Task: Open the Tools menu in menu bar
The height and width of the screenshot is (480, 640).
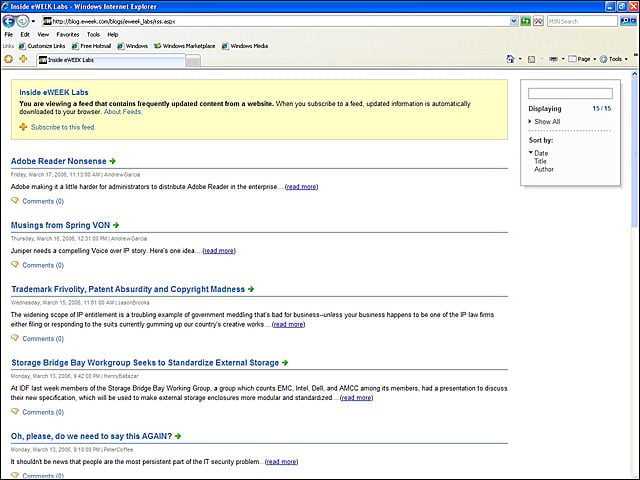Action: point(93,34)
